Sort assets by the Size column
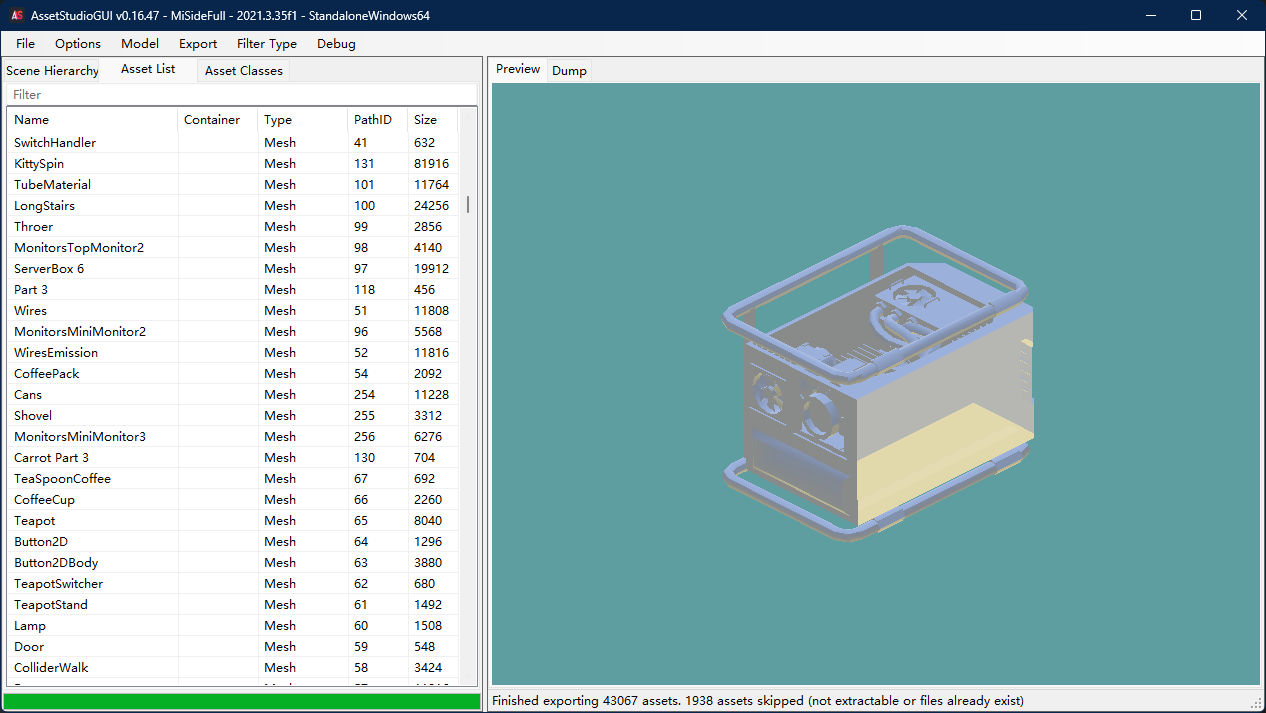Image resolution: width=1266 pixels, height=713 pixels. (x=428, y=119)
